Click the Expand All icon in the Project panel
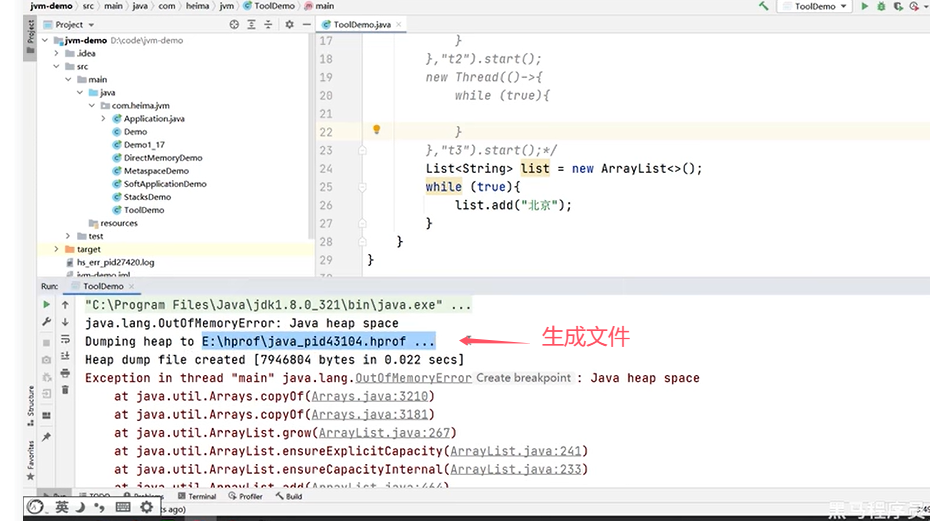This screenshot has height=521, width=930. point(251,24)
